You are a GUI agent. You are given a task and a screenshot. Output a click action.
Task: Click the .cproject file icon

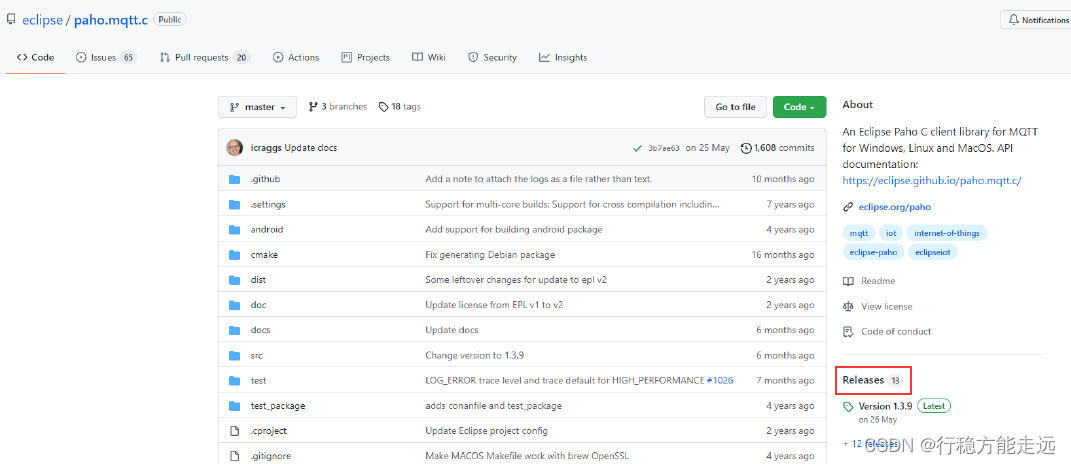(235, 431)
